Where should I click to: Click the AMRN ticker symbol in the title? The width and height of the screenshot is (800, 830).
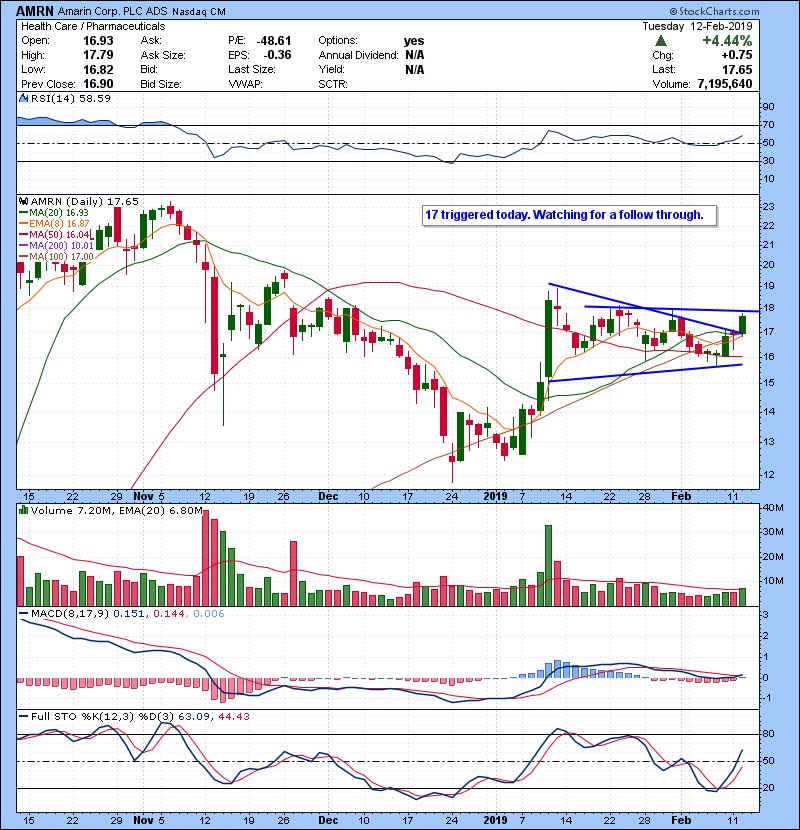35,11
